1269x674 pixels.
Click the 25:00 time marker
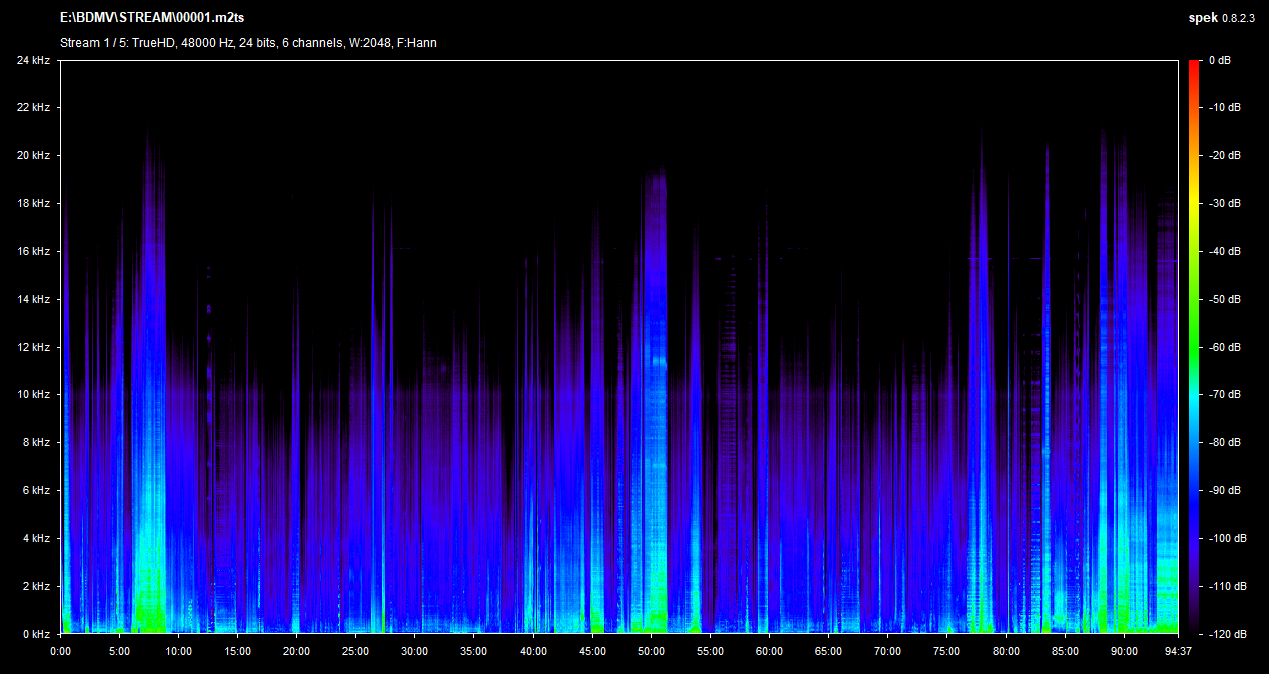(355, 651)
